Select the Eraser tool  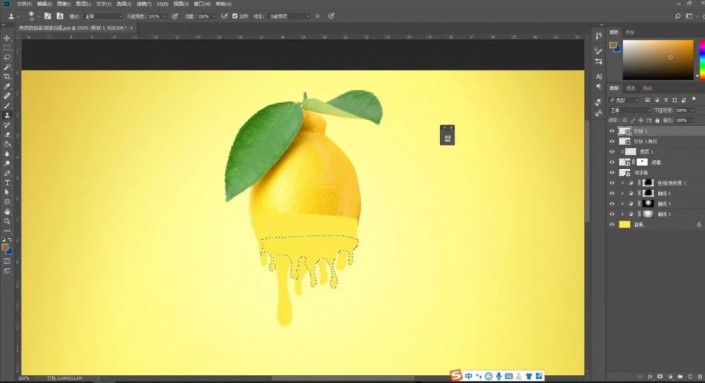[7, 135]
